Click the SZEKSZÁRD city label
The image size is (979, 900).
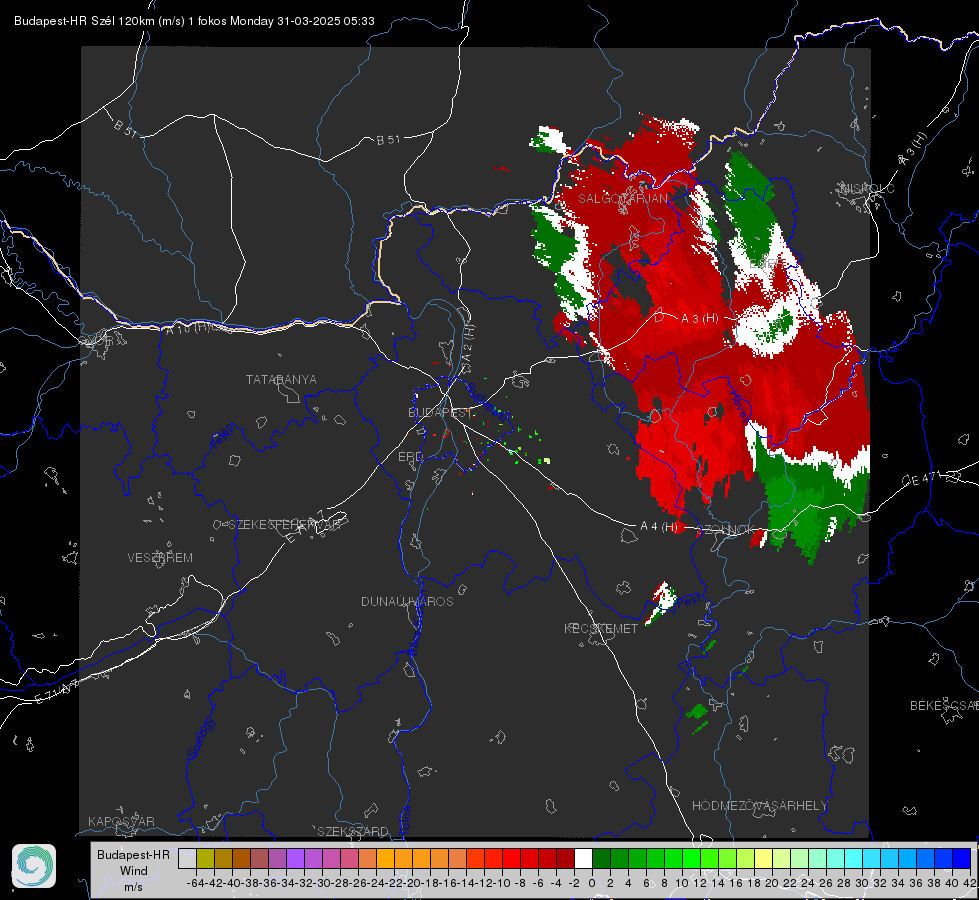click(x=353, y=831)
